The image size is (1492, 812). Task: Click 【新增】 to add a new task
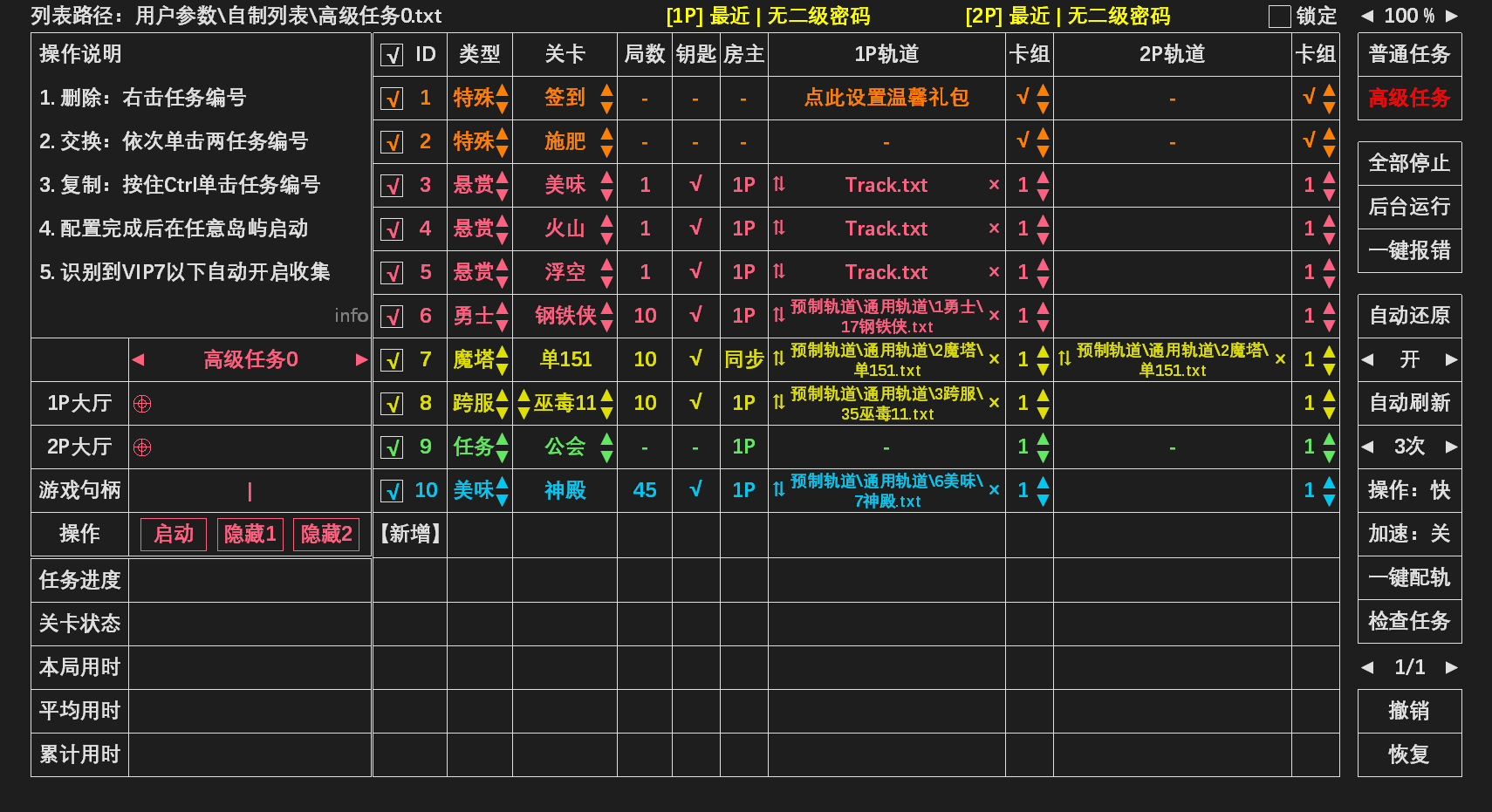tap(410, 534)
